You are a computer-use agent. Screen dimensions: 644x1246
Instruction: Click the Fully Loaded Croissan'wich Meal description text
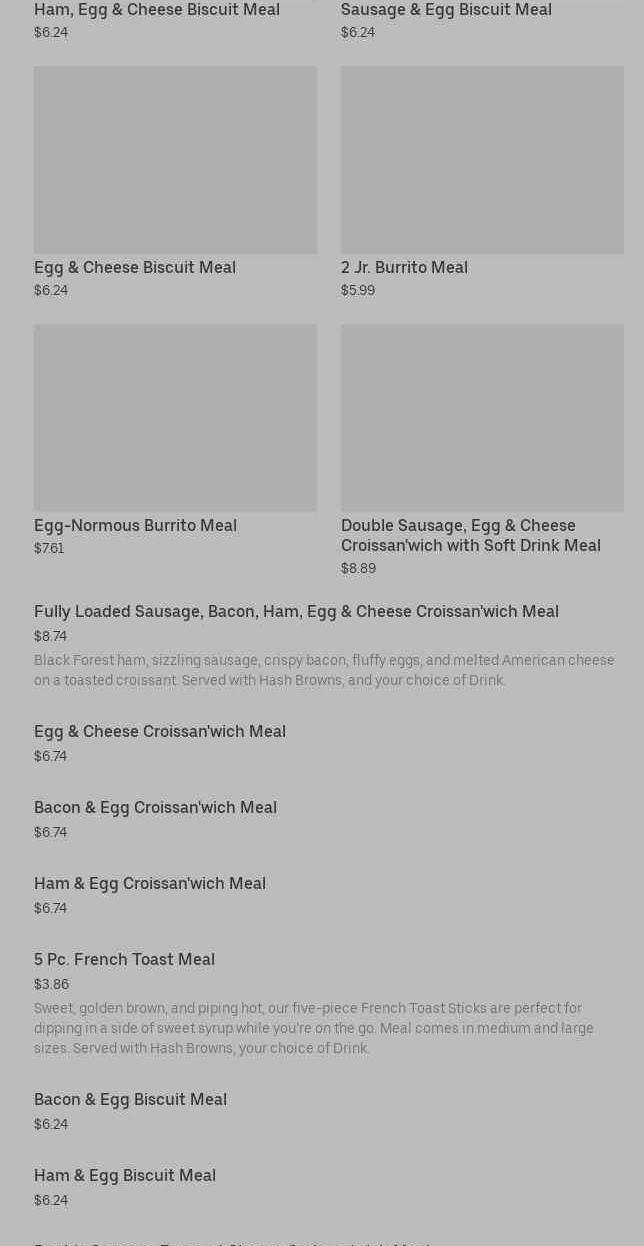[x=324, y=670]
